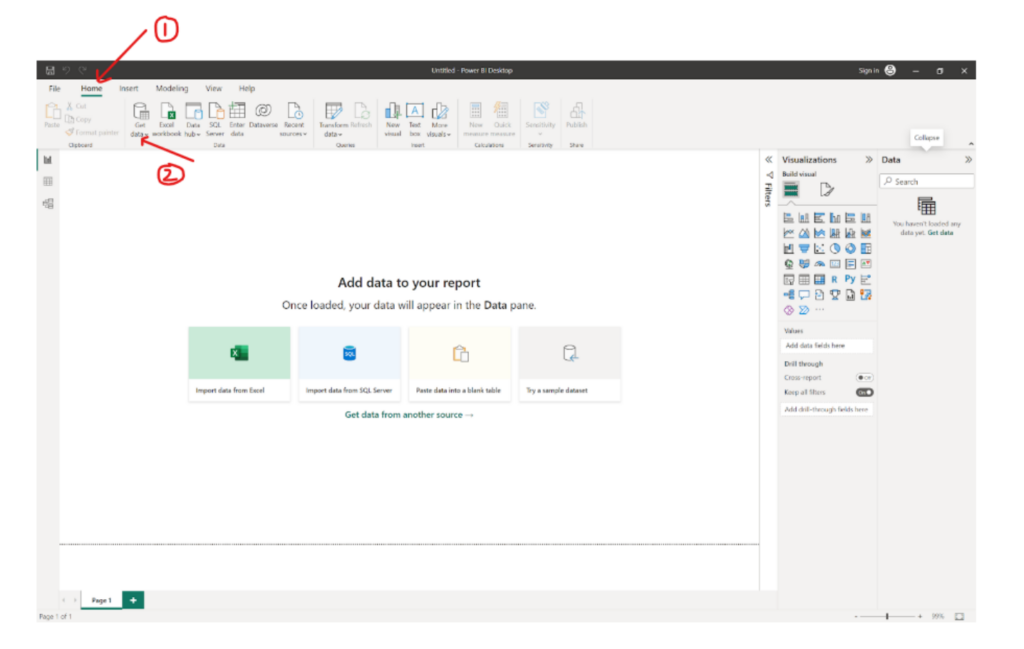Select the R script visual icon
This screenshot has width=1024, height=649.
pyautogui.click(x=833, y=279)
